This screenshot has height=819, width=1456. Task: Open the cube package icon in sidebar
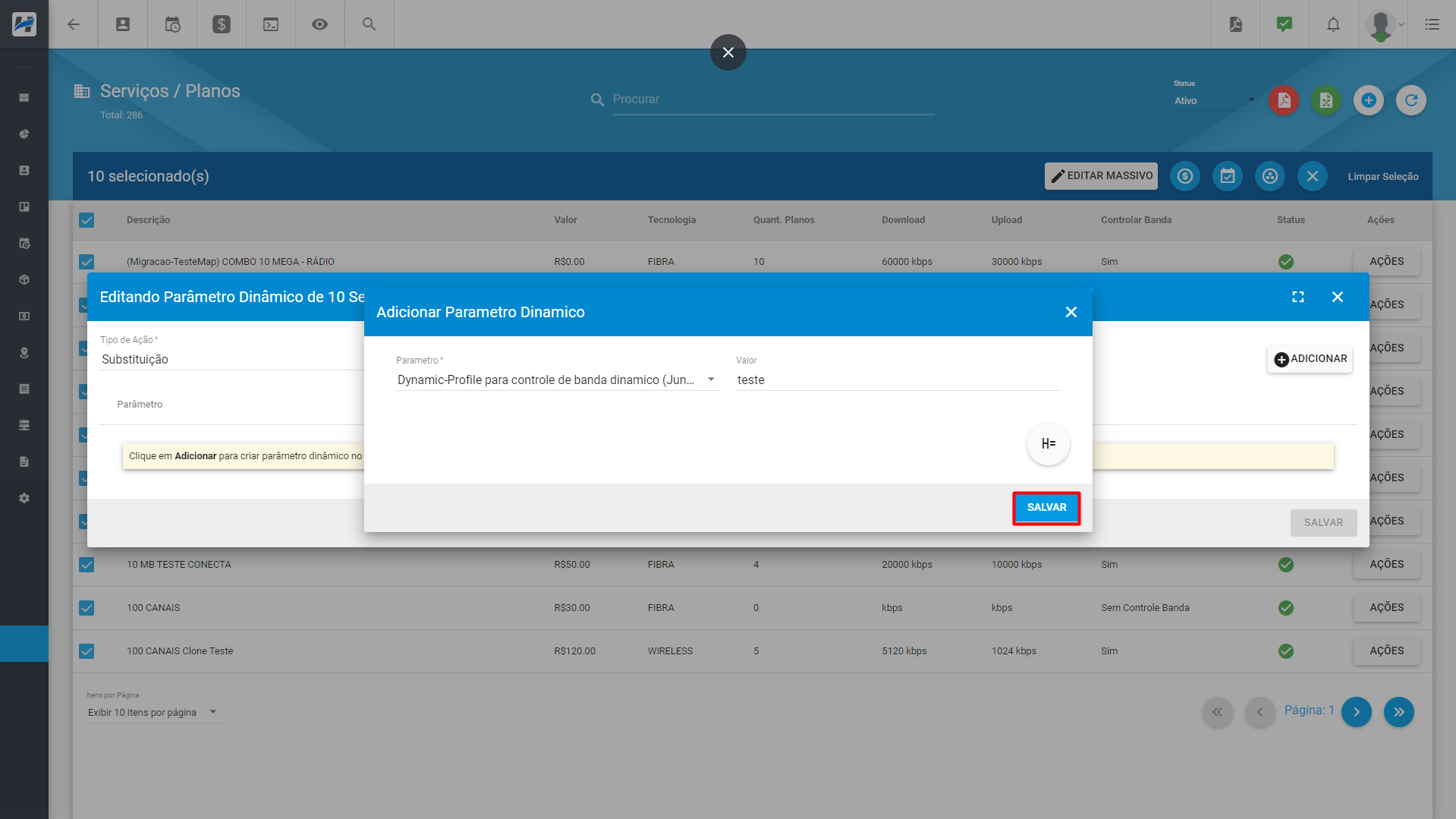tap(24, 280)
